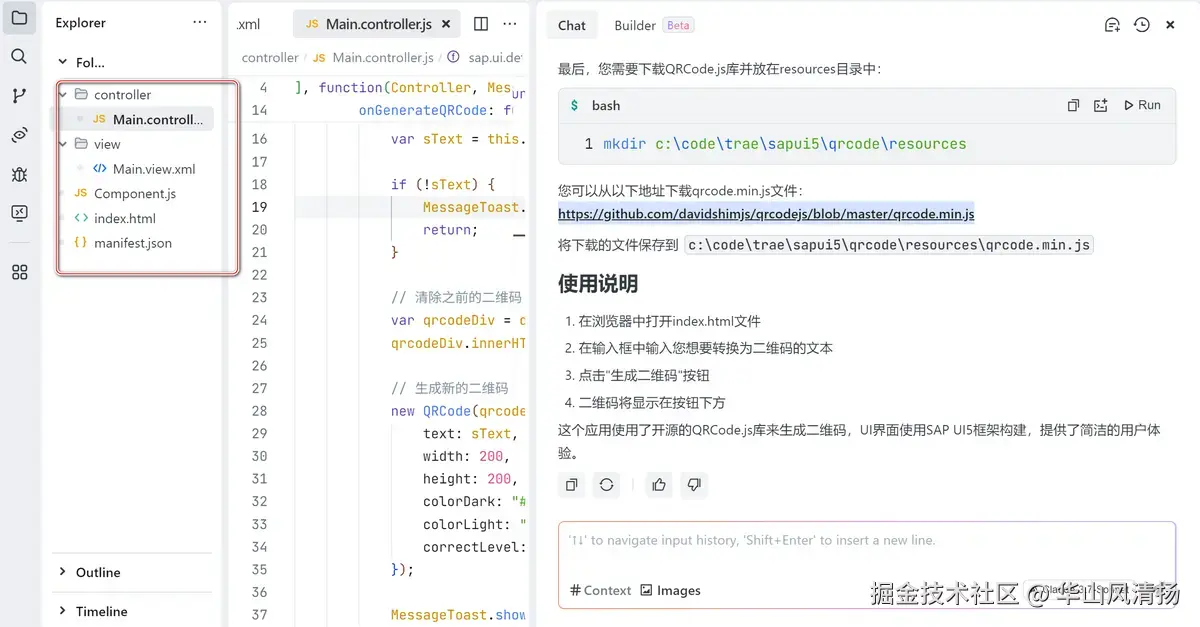
Task: Copy the bash code block
Action: (x=1073, y=105)
